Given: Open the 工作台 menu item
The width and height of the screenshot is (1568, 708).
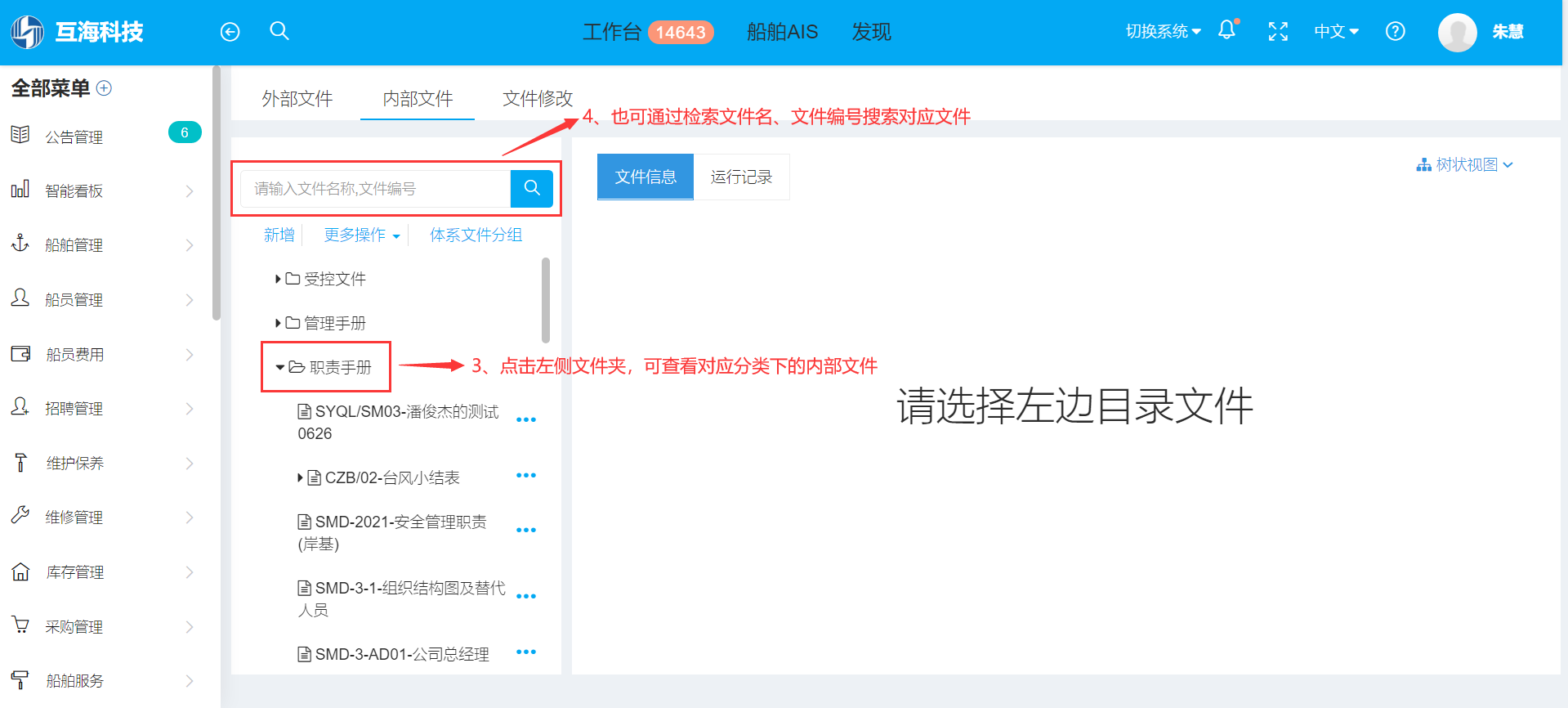Looking at the screenshot, I should coord(612,32).
